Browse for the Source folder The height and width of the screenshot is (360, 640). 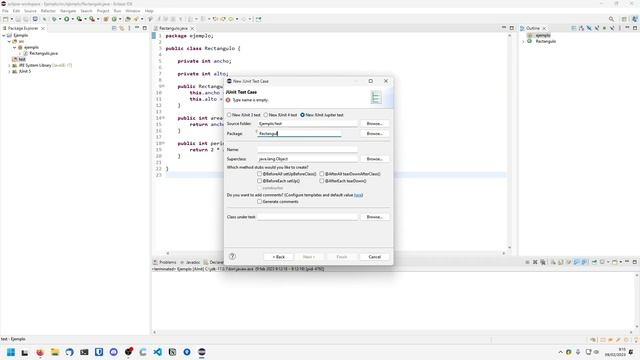pyautogui.click(x=374, y=123)
